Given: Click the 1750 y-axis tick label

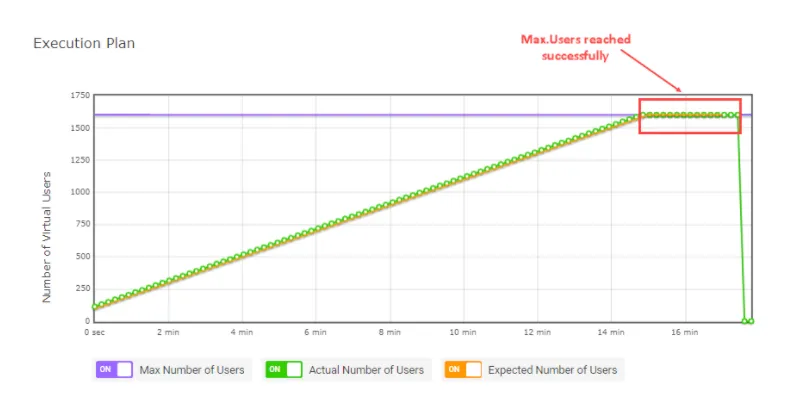Looking at the screenshot, I should tap(80, 95).
